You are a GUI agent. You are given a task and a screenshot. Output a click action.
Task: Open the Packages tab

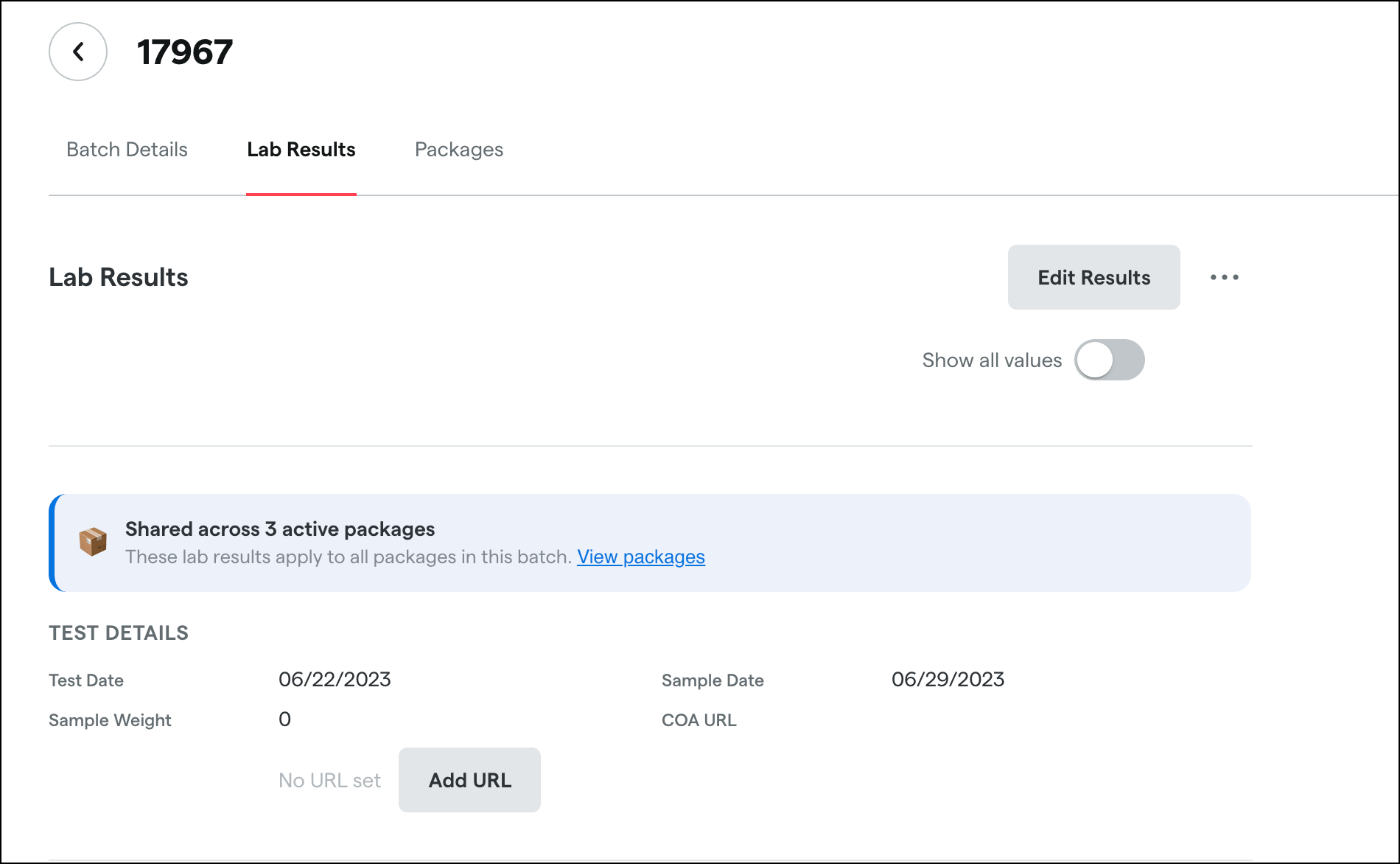pos(459,150)
